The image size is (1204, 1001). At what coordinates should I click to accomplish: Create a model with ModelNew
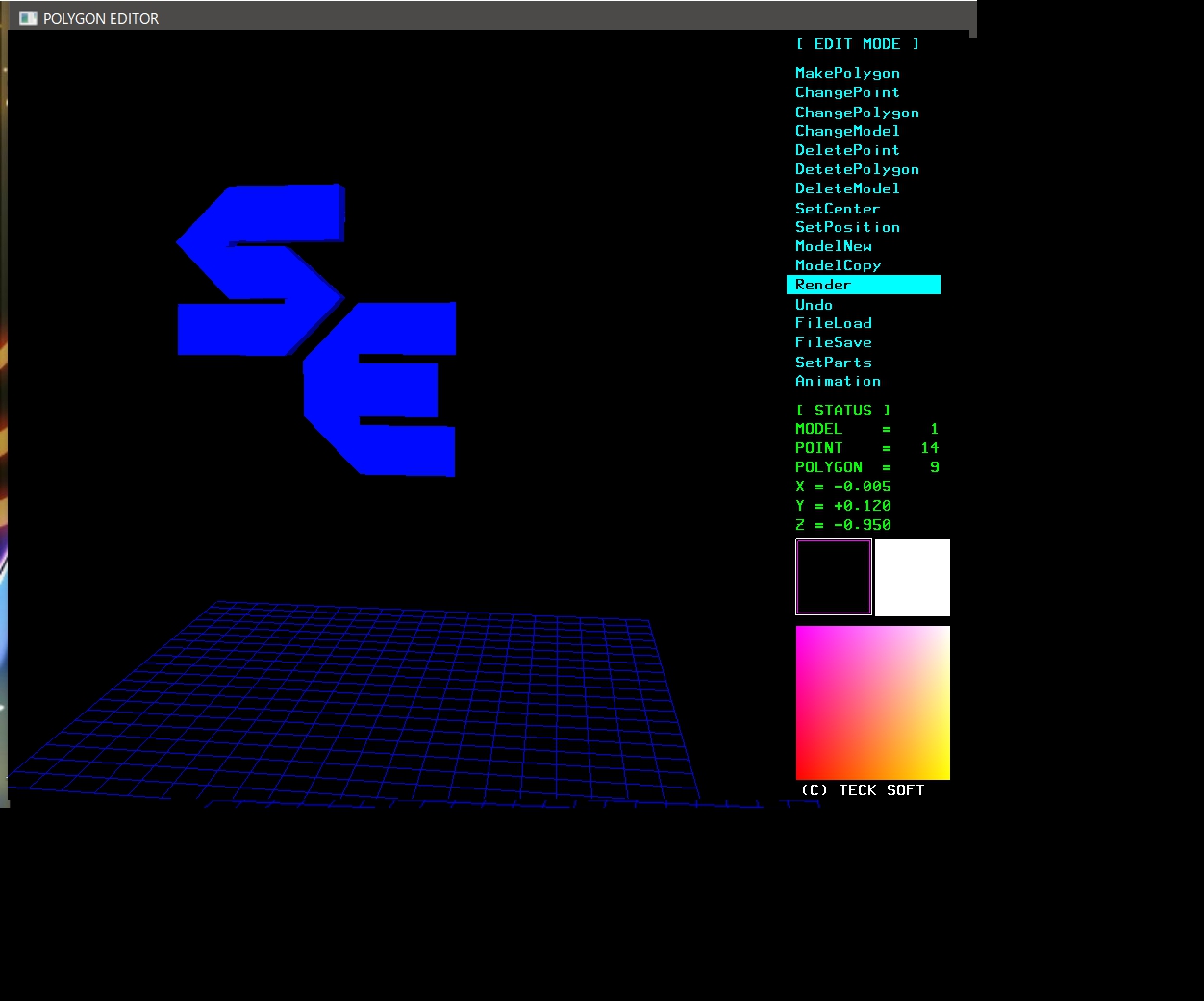pyautogui.click(x=833, y=246)
